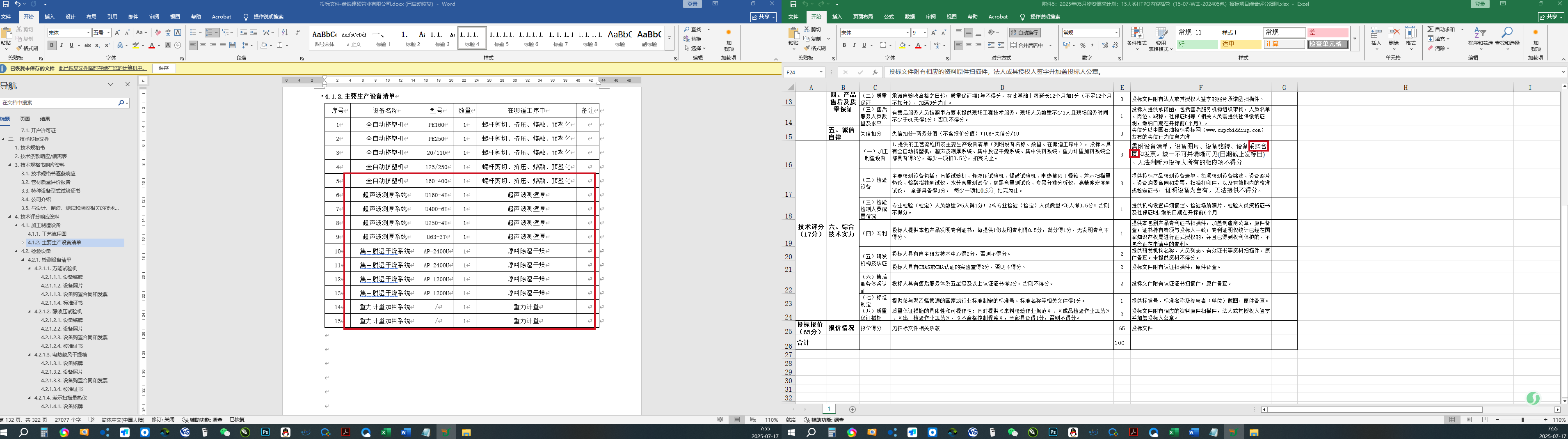Toggle Wrap Text (自动换行) in Excel

[x=1024, y=32]
